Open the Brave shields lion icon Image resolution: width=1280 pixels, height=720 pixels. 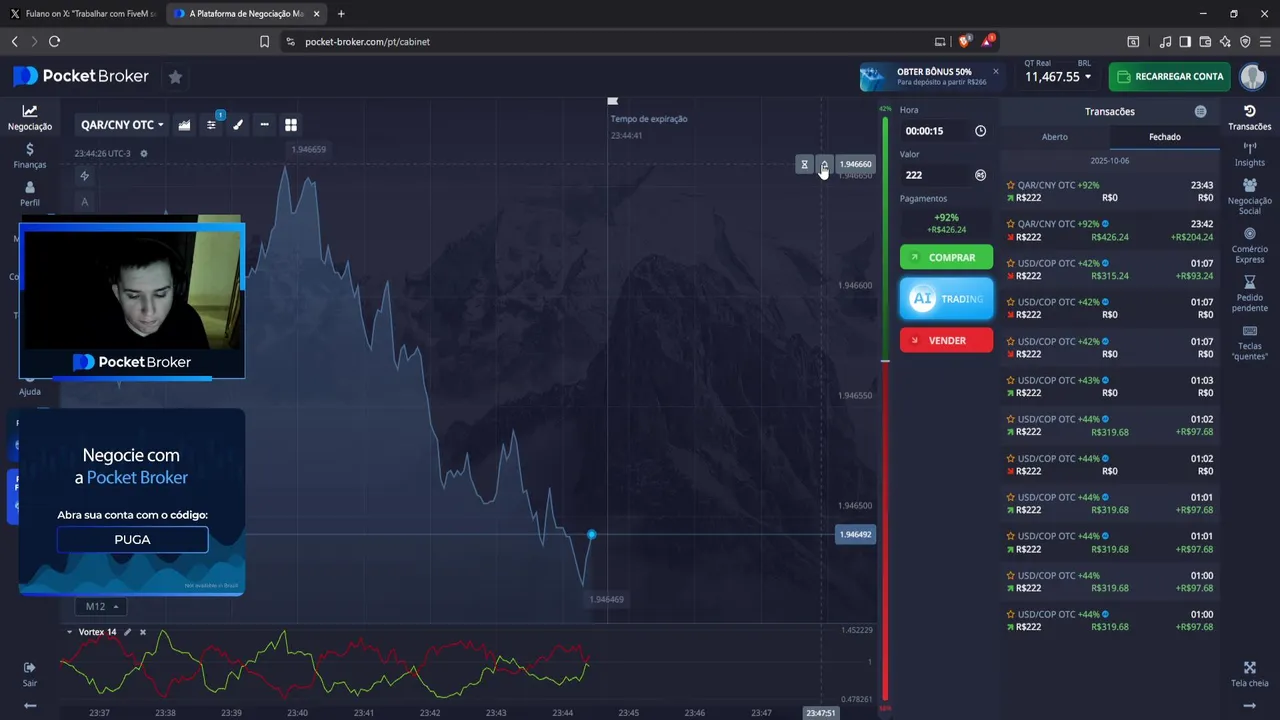[964, 41]
